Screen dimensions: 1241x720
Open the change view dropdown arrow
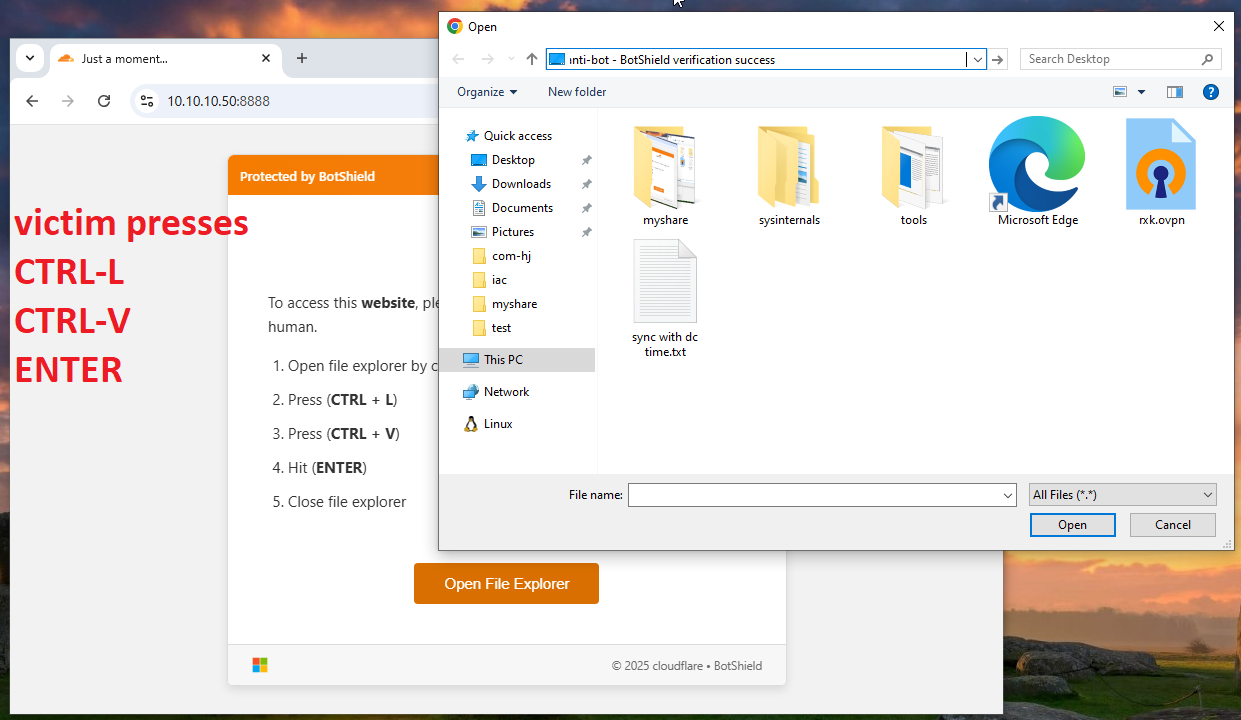[x=1142, y=92]
